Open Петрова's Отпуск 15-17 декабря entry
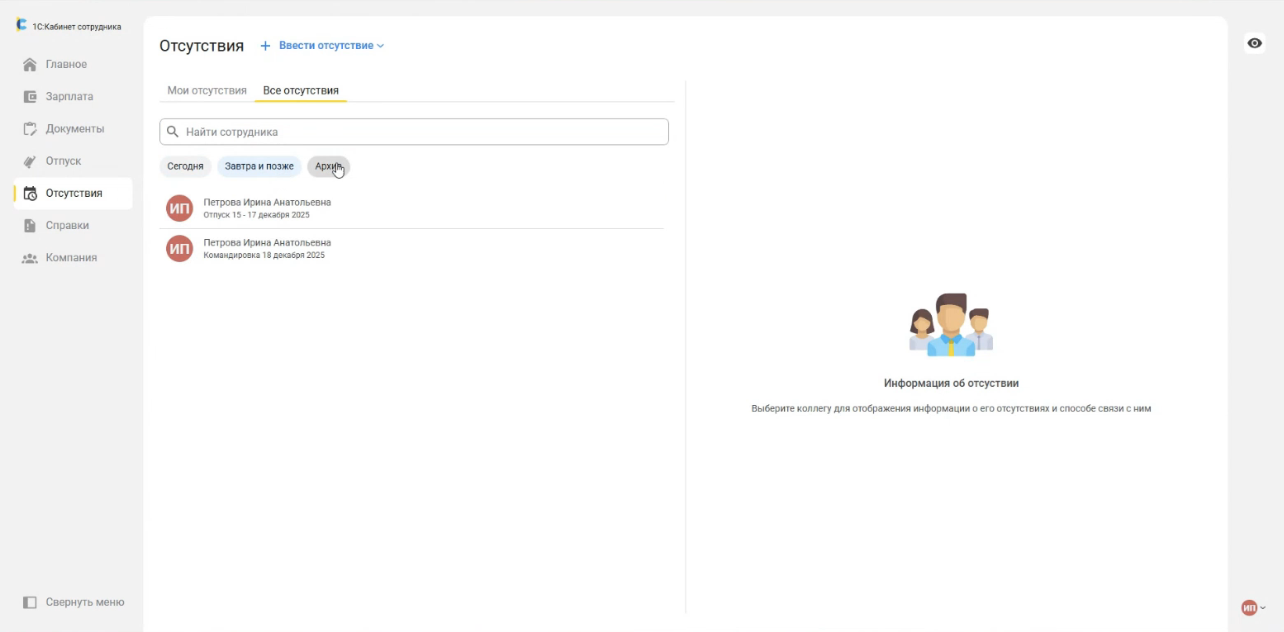Image resolution: width=1284 pixels, height=632 pixels. pyautogui.click(x=267, y=208)
